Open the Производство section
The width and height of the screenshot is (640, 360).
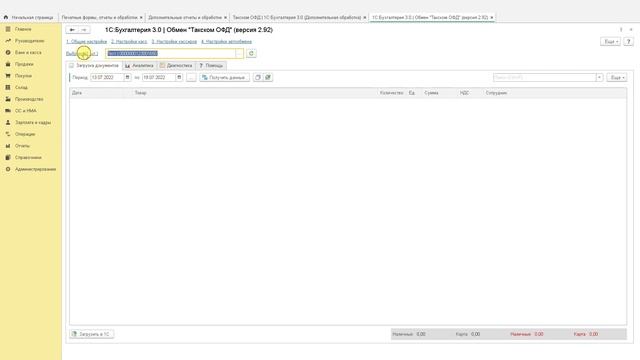pos(29,99)
